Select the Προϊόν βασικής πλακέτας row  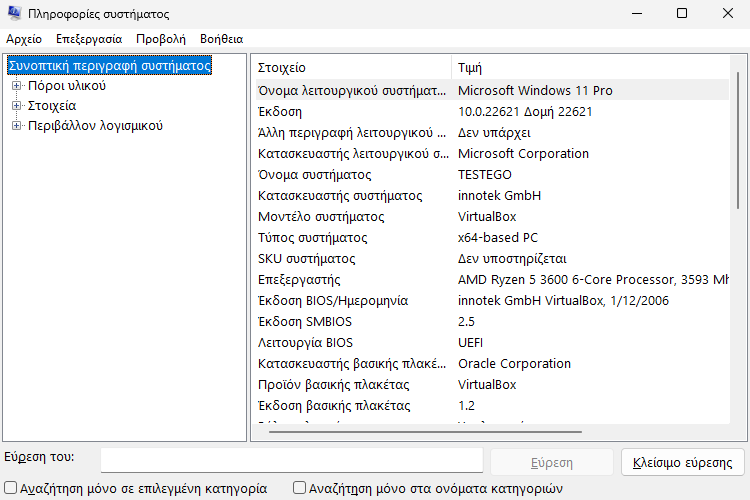click(x=492, y=385)
